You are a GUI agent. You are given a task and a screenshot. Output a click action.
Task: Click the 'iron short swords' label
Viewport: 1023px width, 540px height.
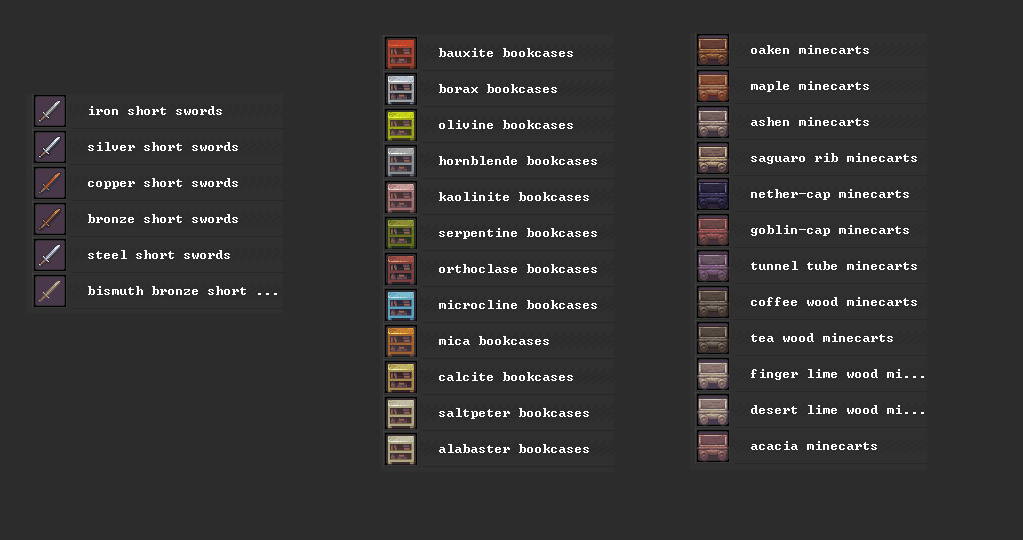(x=155, y=111)
